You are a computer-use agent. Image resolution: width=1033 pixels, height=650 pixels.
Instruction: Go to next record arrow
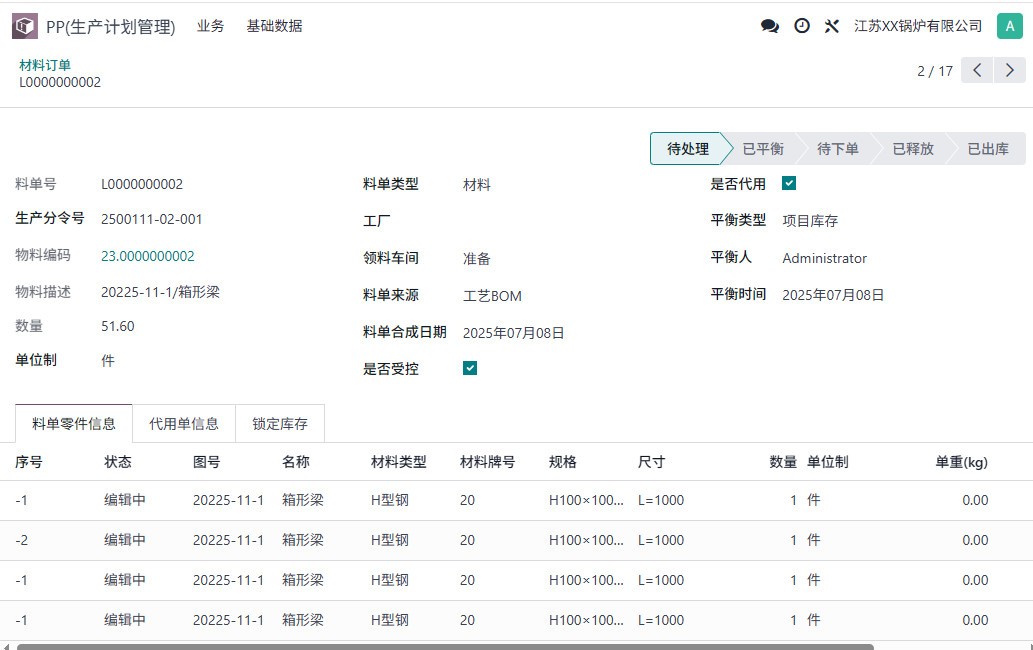(1009, 70)
